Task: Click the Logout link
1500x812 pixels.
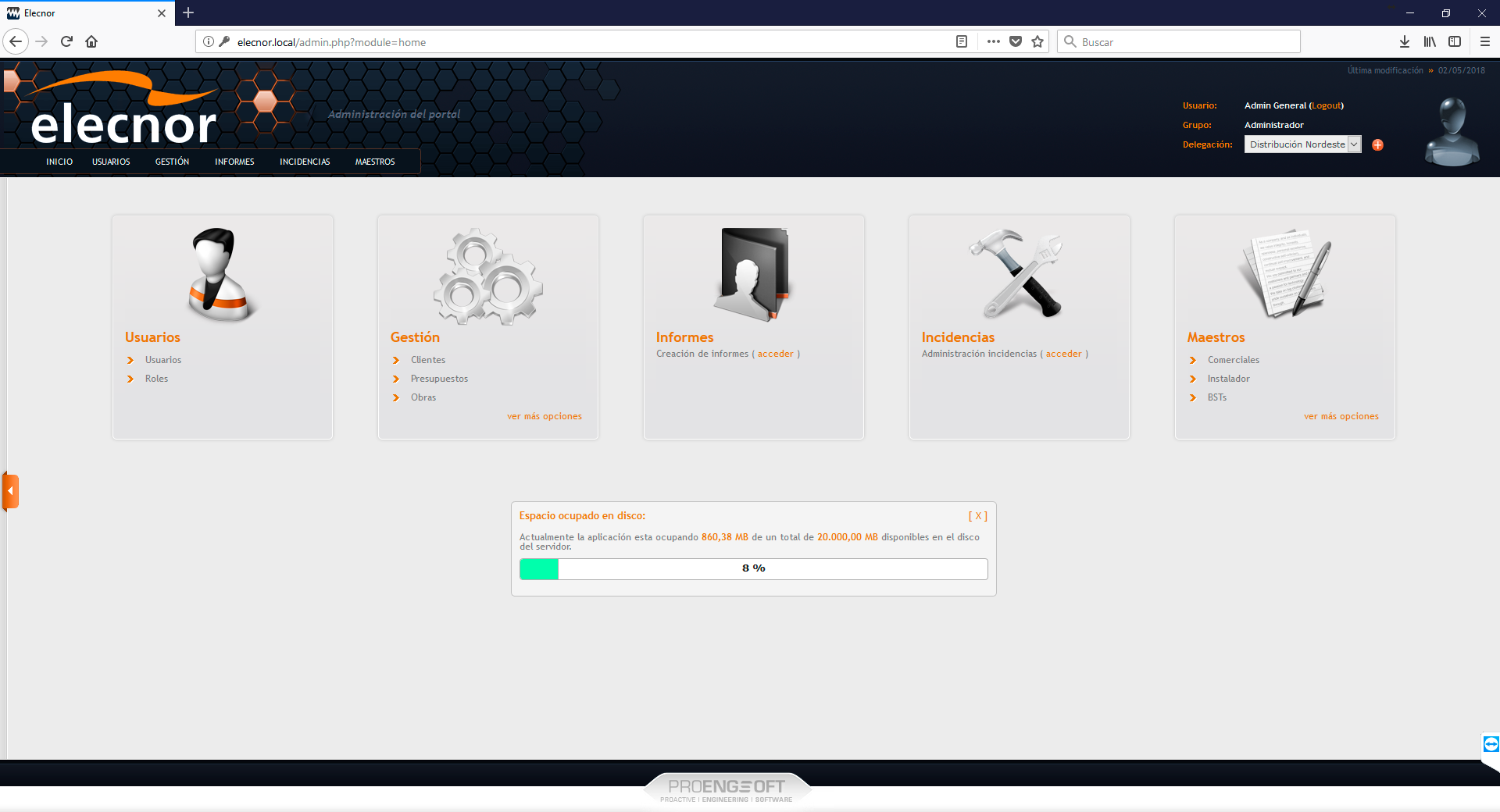Action: (1327, 105)
